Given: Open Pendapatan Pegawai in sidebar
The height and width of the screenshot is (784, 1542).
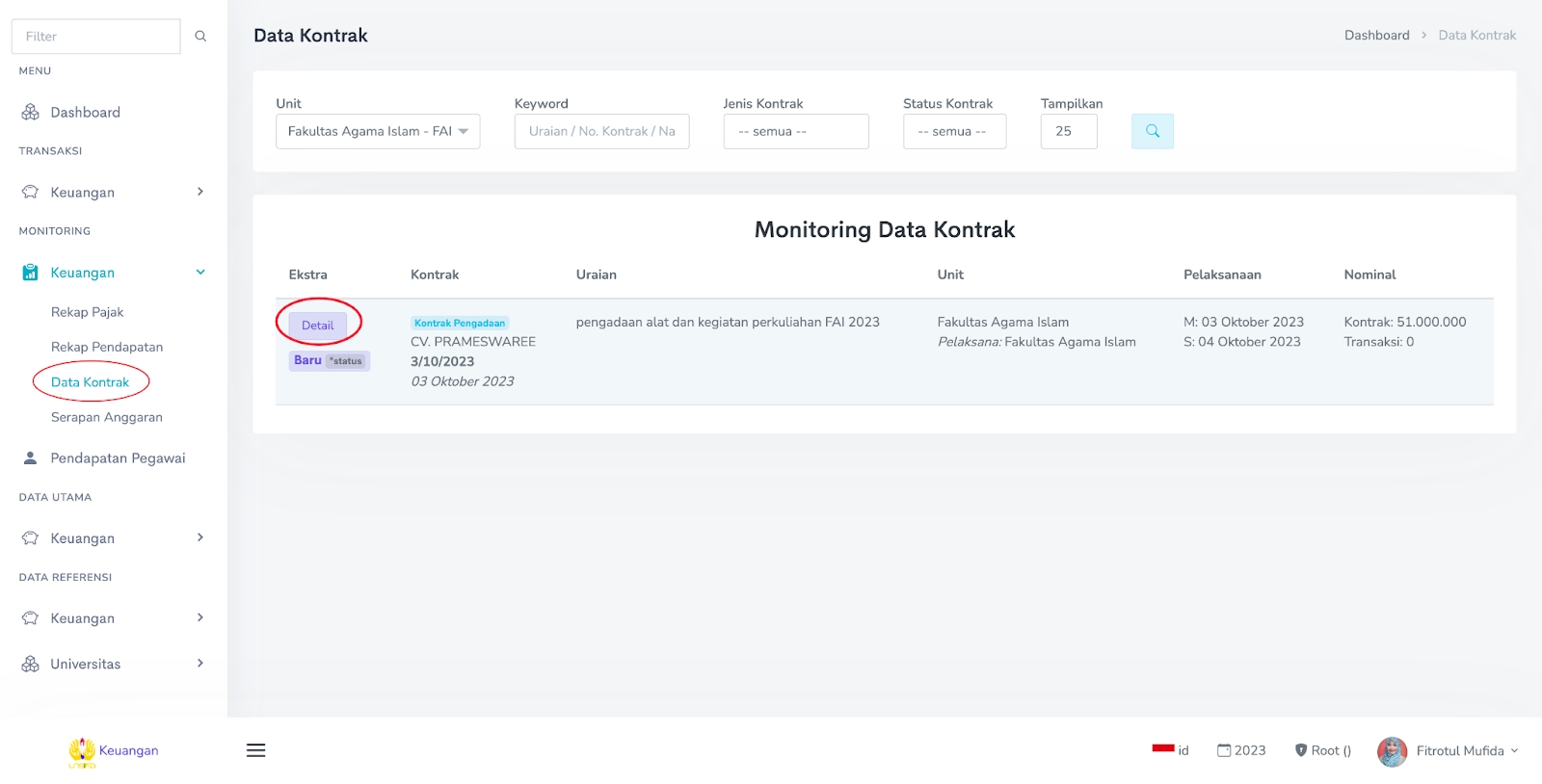Looking at the screenshot, I should [118, 458].
